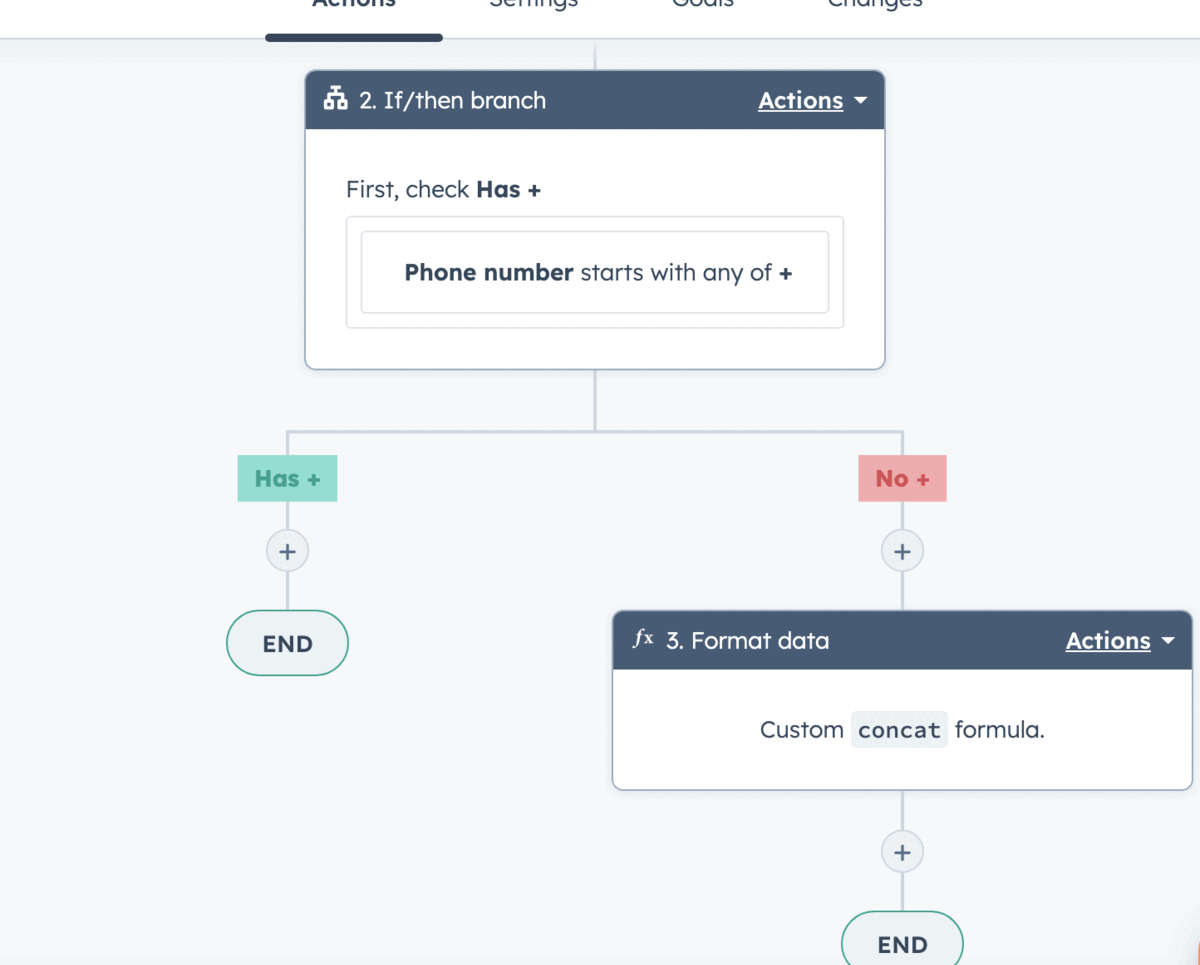Image resolution: width=1200 pixels, height=965 pixels.
Task: Open Actions dropdown on If/then branch
Action: 812,101
